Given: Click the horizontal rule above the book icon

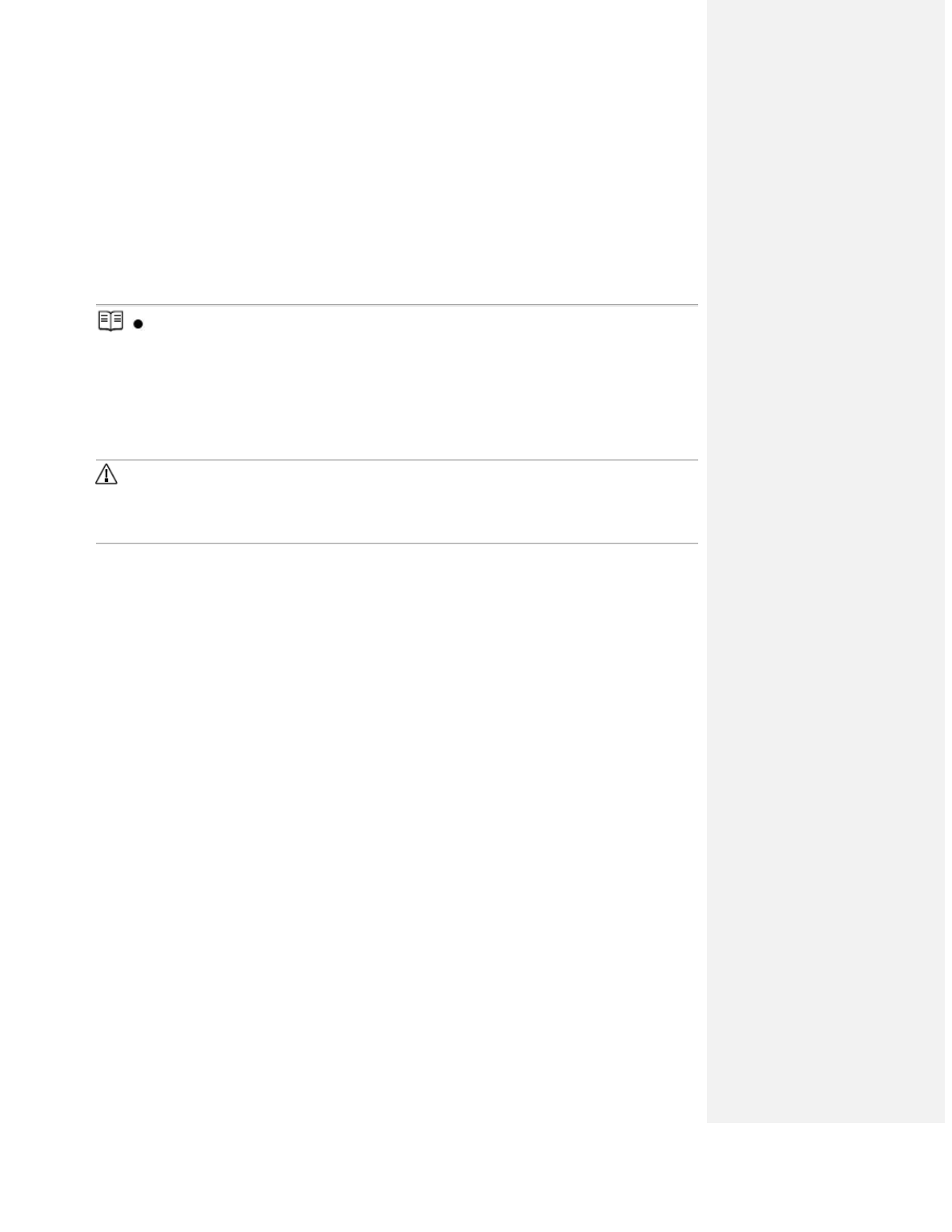Looking at the screenshot, I should (x=397, y=305).
